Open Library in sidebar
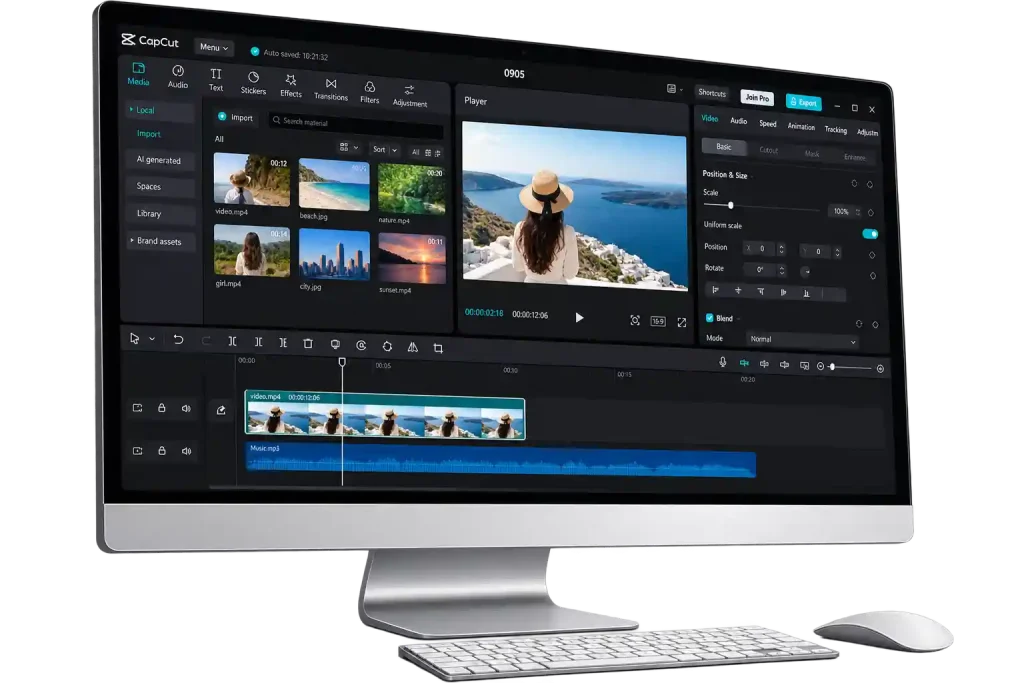 click(x=159, y=214)
